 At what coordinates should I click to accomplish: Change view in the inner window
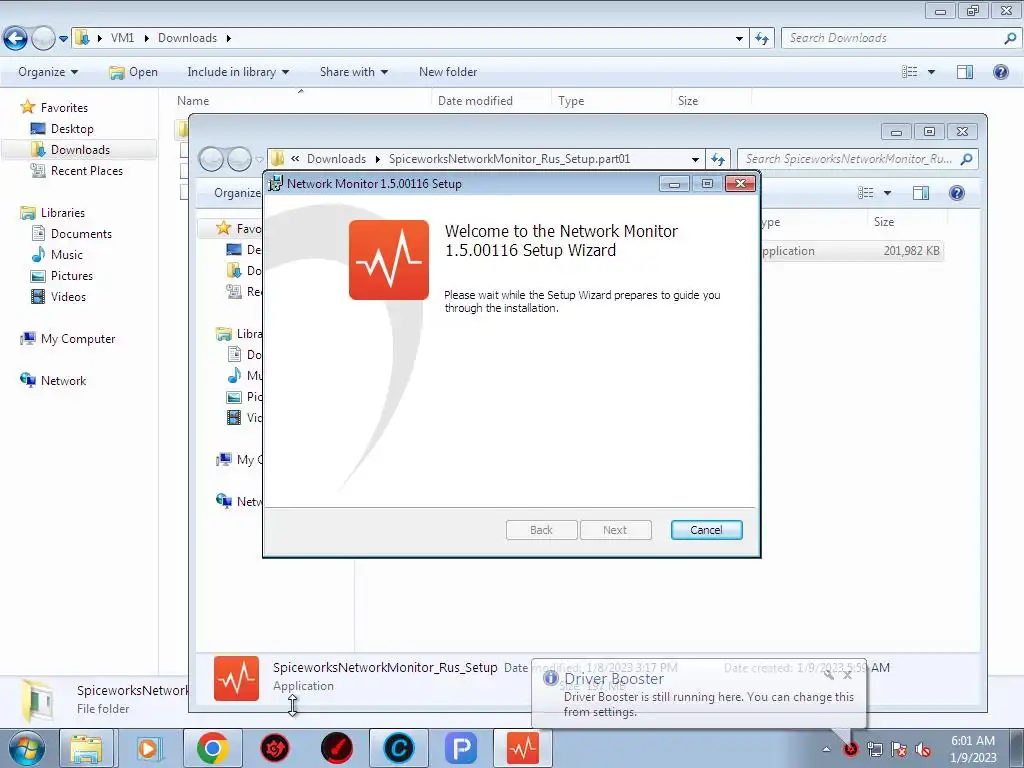[865, 193]
